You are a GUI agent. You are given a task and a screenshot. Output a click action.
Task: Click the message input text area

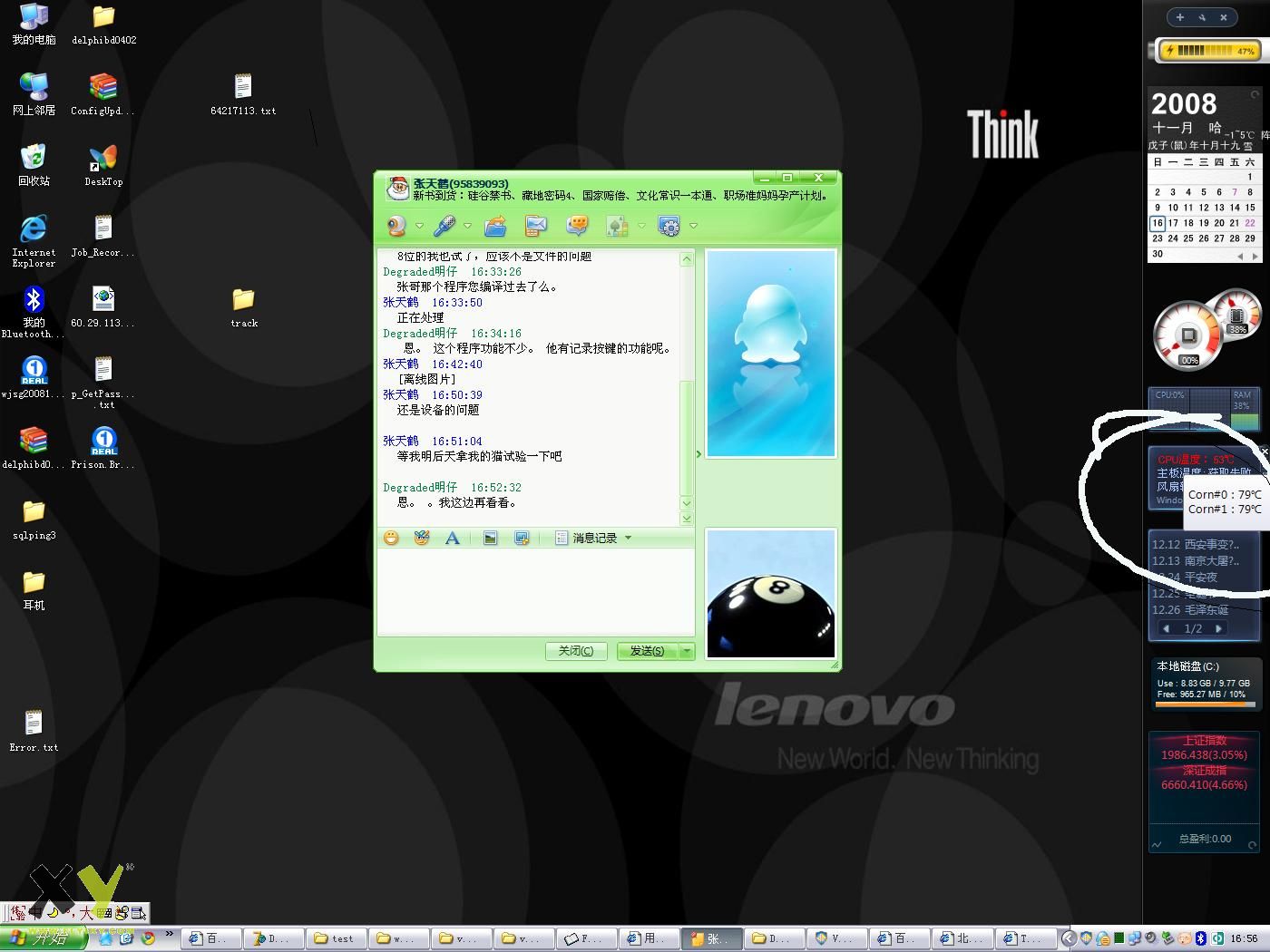click(536, 592)
